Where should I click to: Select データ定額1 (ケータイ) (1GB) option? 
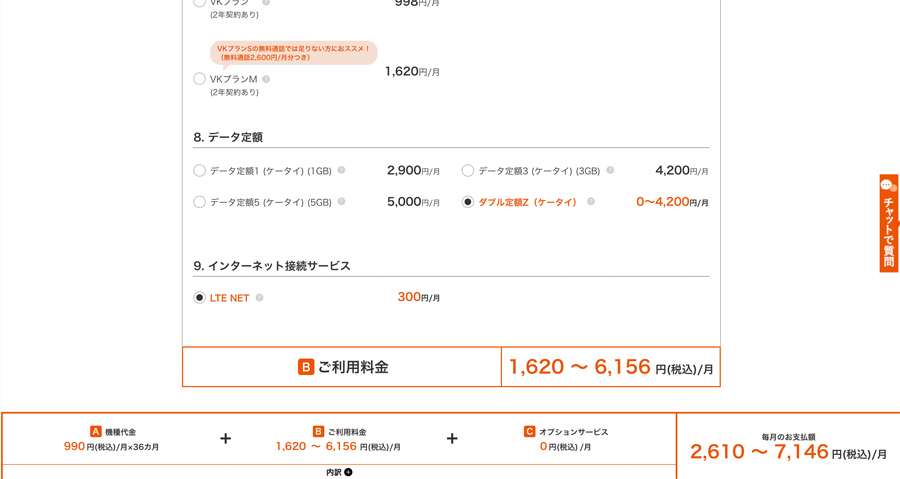(x=199, y=170)
